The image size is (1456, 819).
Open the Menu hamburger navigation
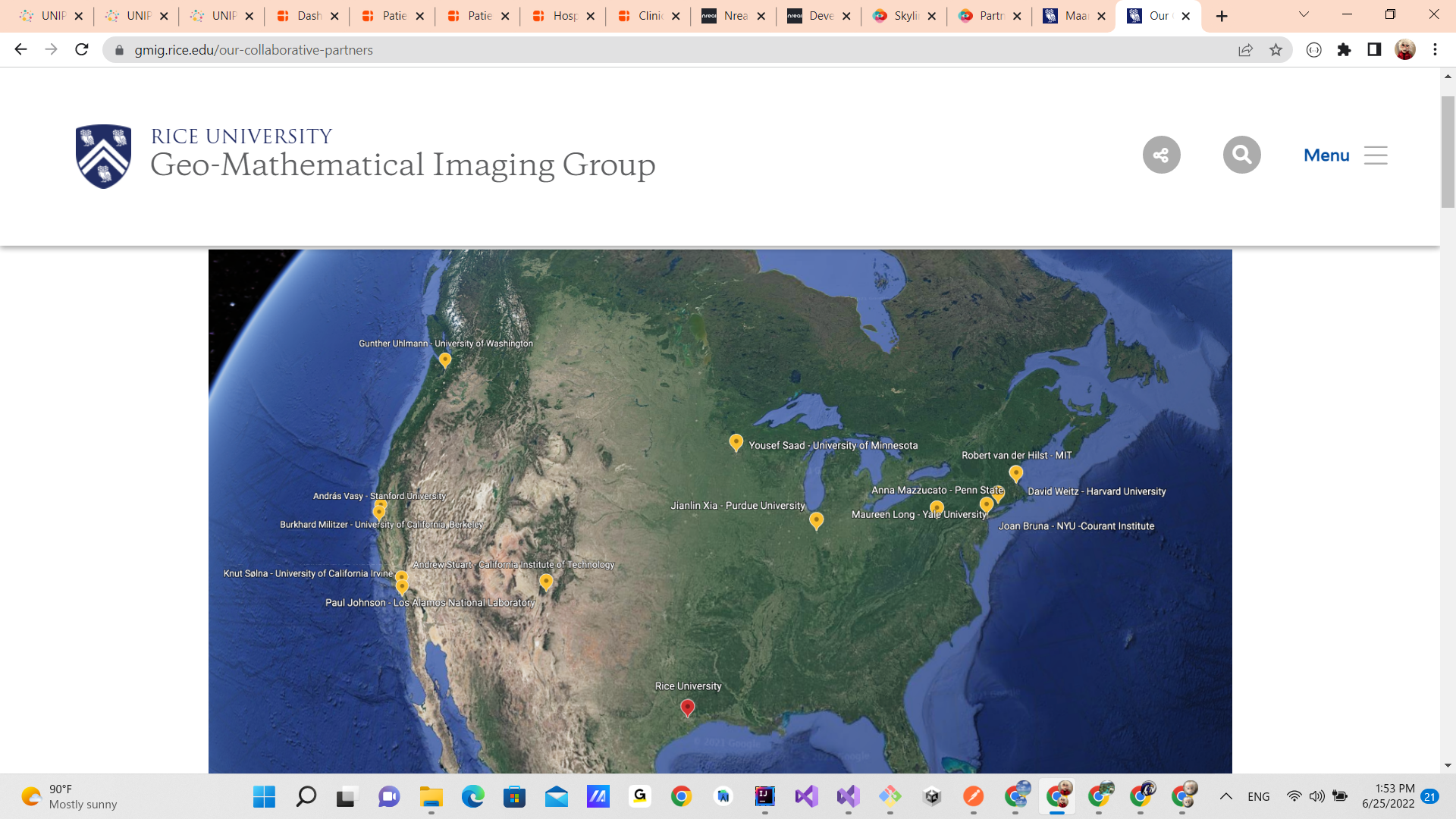click(1345, 155)
